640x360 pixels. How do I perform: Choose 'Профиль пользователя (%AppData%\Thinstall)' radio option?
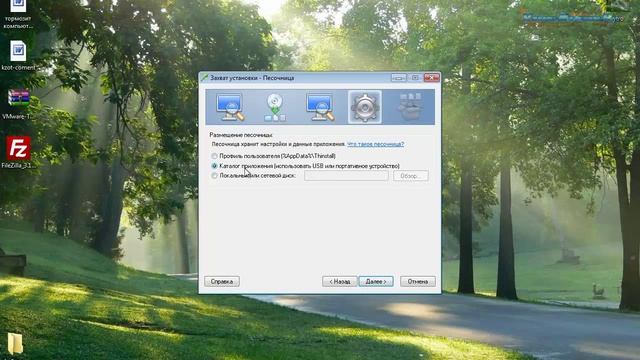[x=214, y=156]
